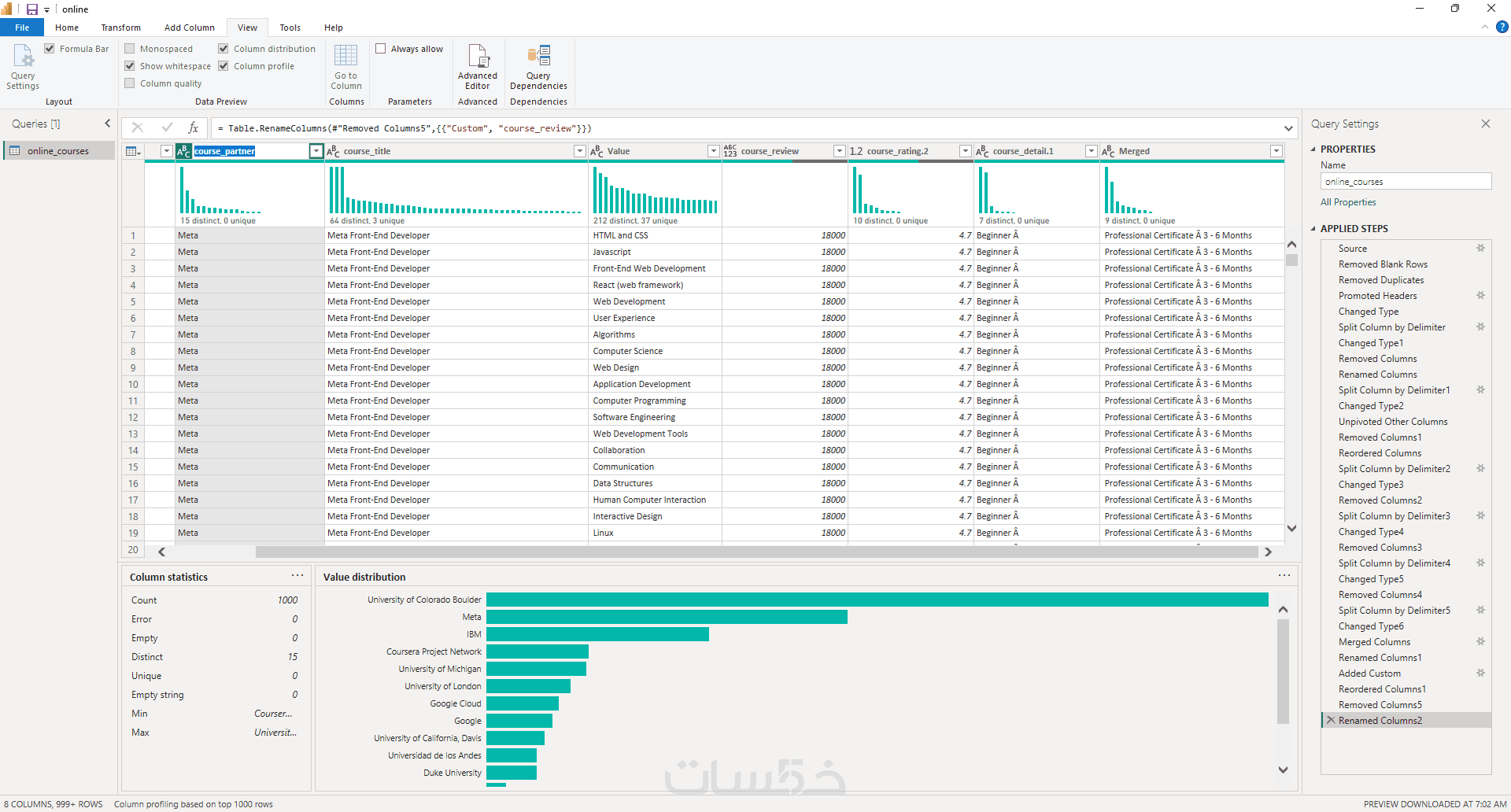Screen dimensions: 1511x812
Task: Open course_title column filter dropdown
Action: point(580,151)
